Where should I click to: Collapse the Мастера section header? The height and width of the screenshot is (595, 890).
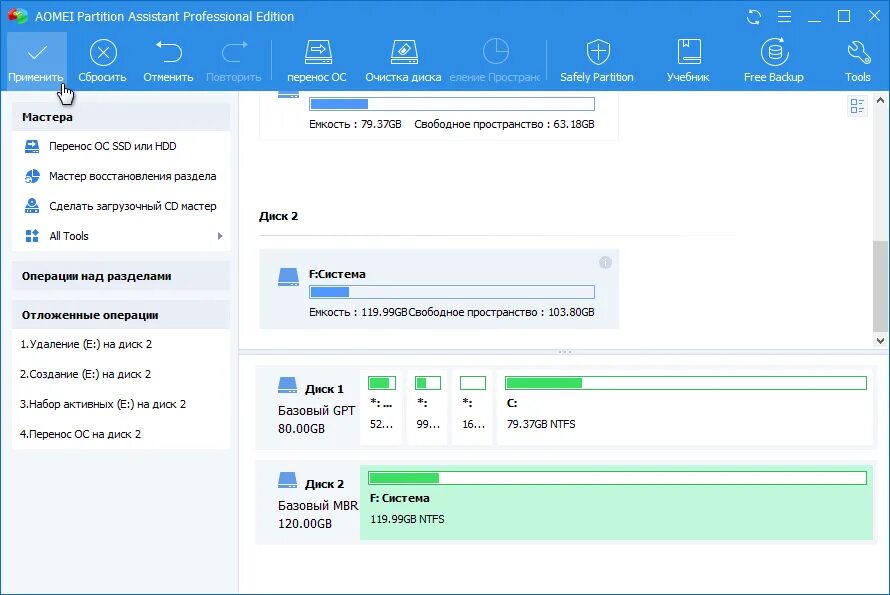pos(120,117)
